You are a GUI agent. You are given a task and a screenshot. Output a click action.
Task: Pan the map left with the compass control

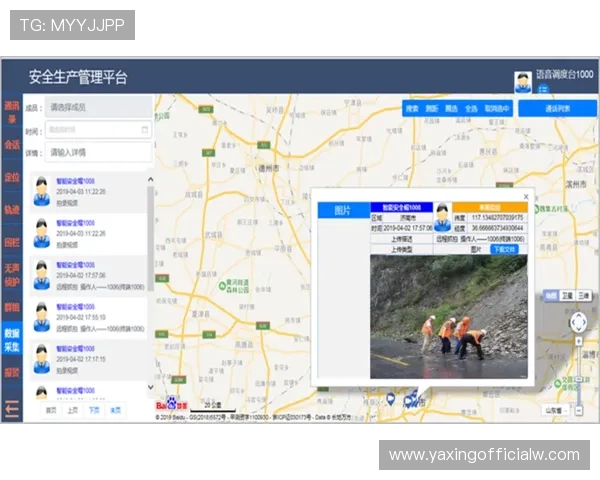572,322
